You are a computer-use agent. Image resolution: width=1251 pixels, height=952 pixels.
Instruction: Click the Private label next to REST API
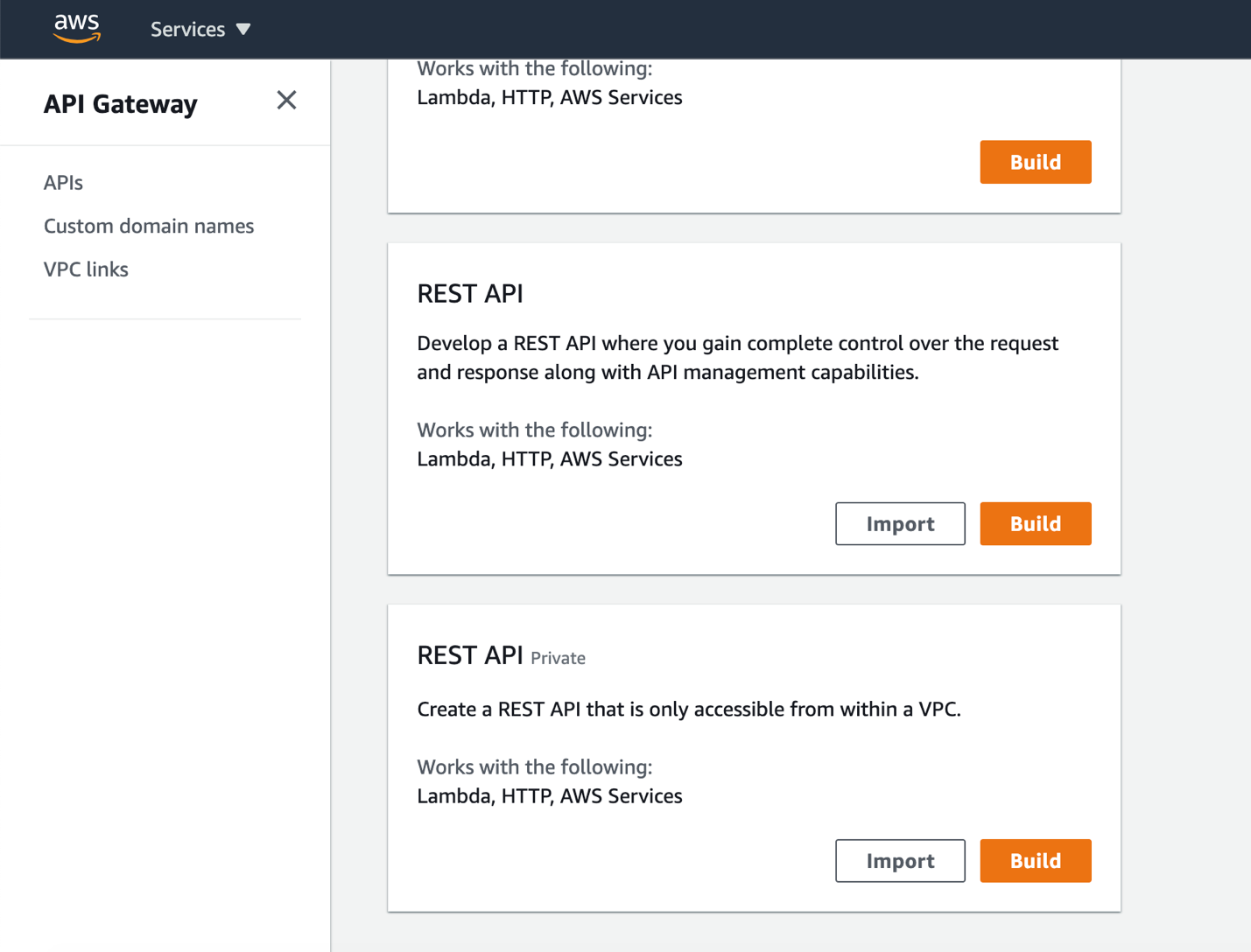[558, 659]
